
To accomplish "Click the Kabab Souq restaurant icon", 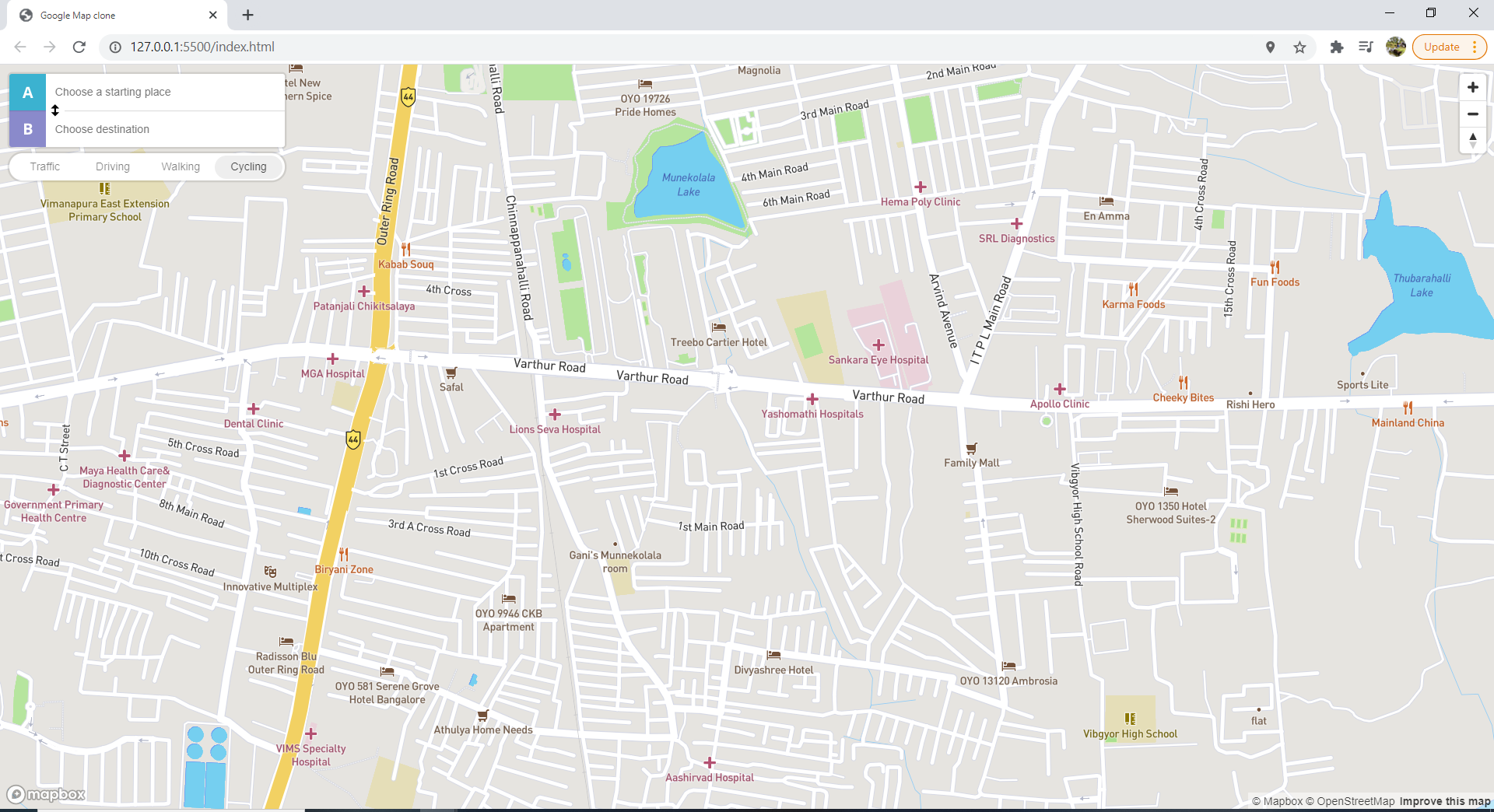I will (x=405, y=249).
